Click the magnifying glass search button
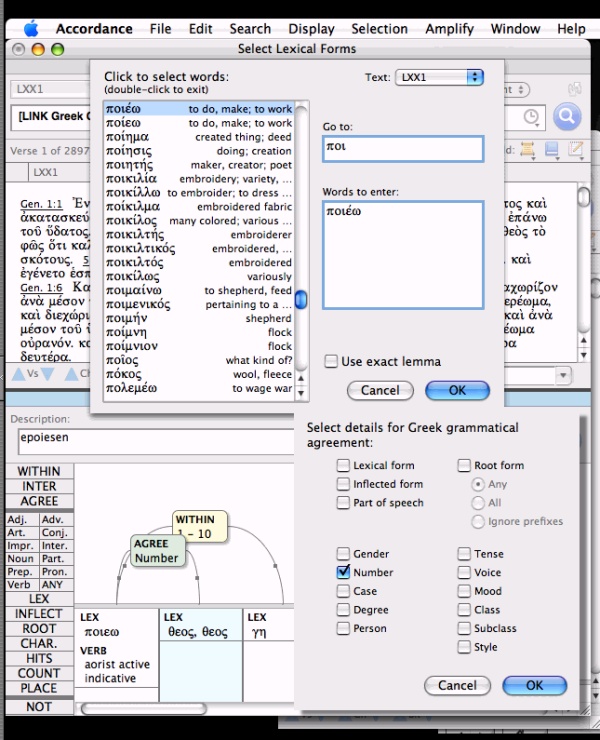This screenshot has width=600, height=740. click(567, 116)
